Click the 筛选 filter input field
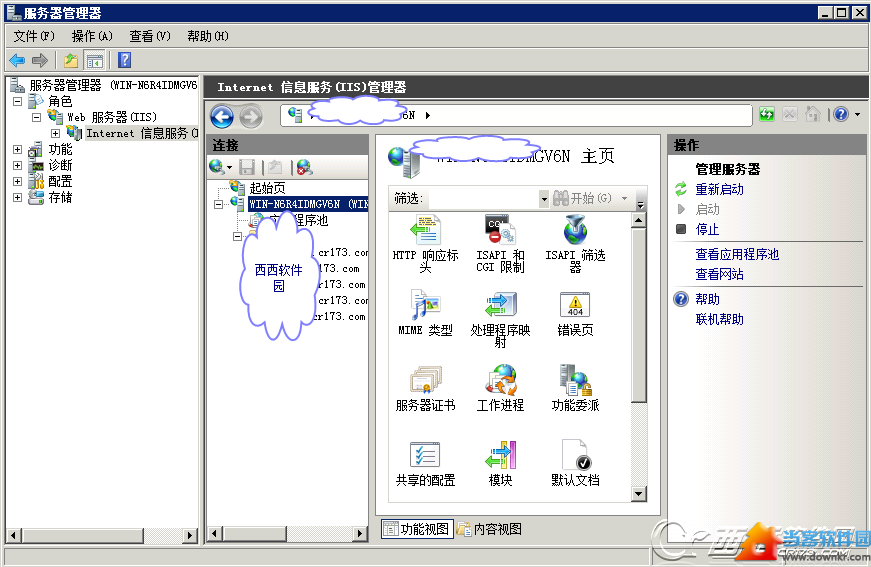871x567 pixels. click(x=482, y=198)
